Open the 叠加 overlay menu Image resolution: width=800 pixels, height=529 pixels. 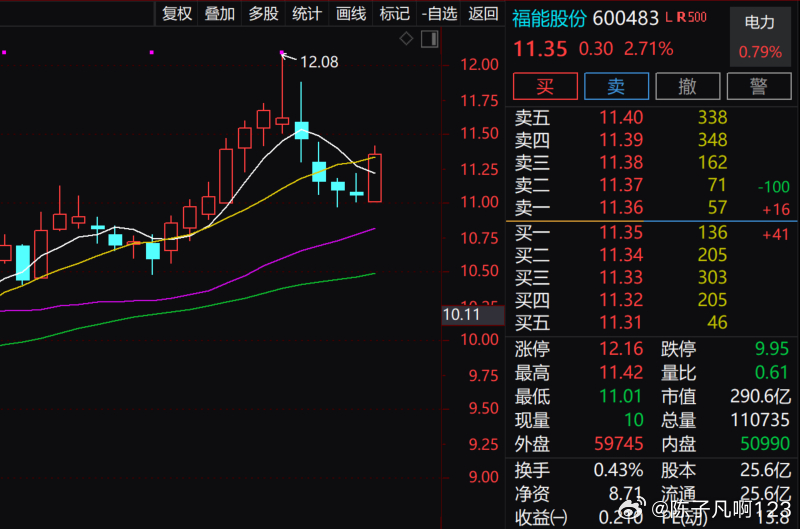[219, 13]
